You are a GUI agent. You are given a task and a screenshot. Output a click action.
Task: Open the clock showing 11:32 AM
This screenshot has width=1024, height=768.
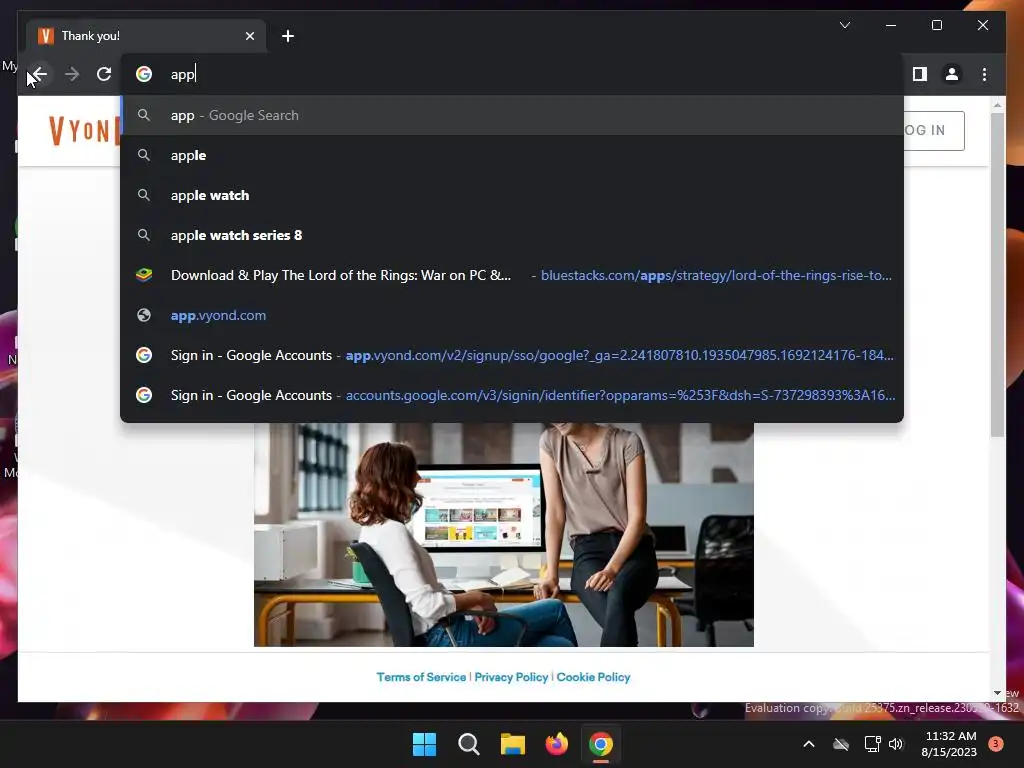[x=949, y=744]
